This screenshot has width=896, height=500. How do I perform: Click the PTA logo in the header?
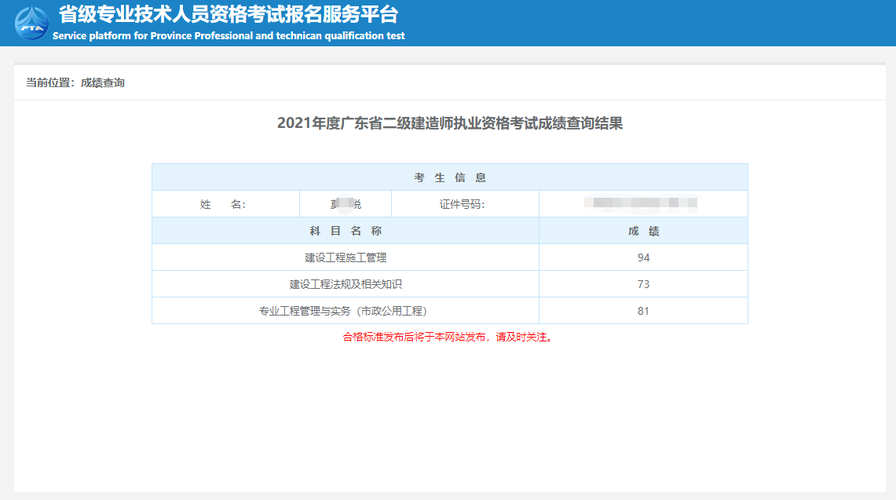pyautogui.click(x=31, y=23)
